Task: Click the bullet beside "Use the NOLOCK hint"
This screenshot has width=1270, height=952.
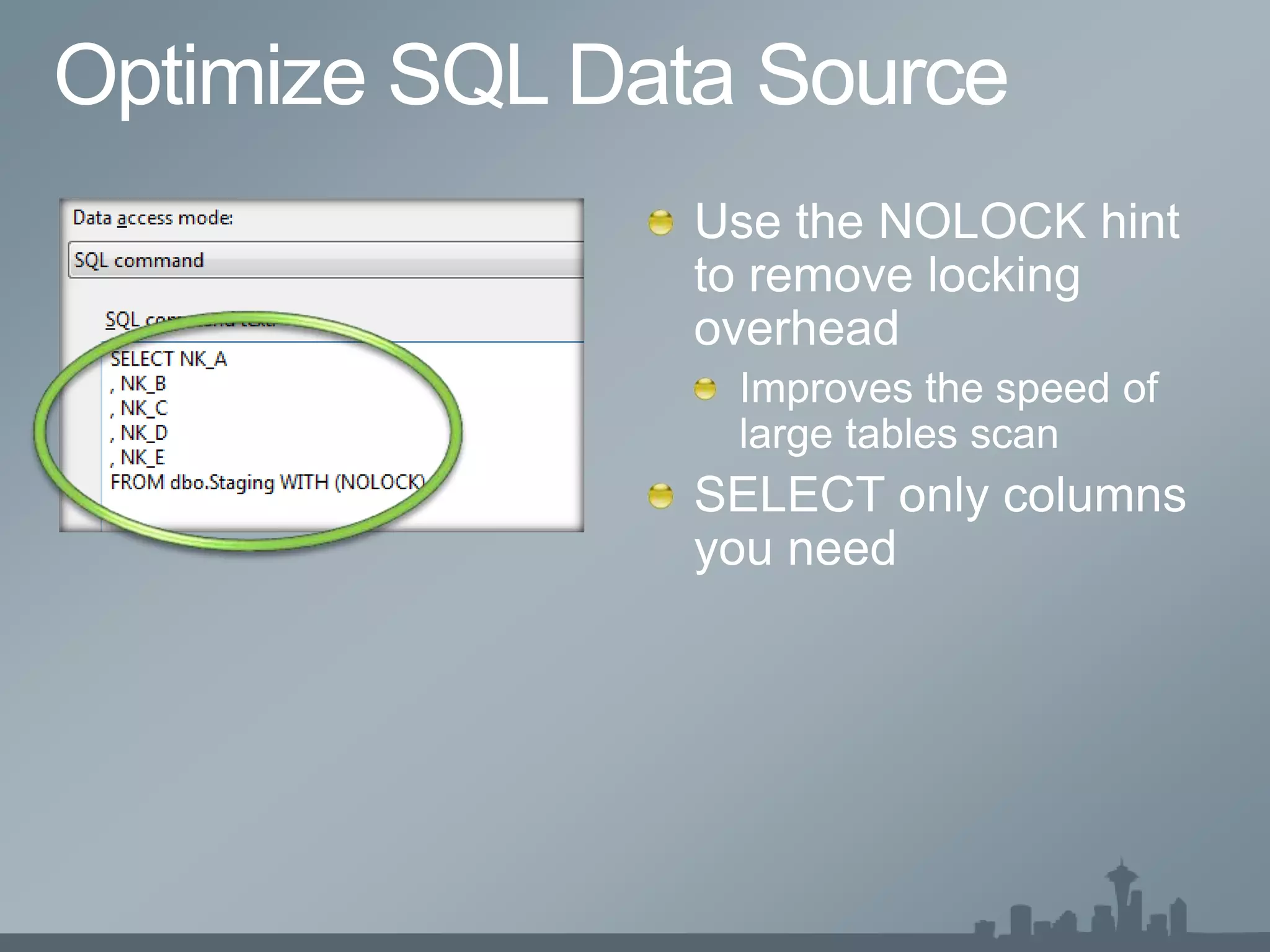Action: click(x=660, y=223)
